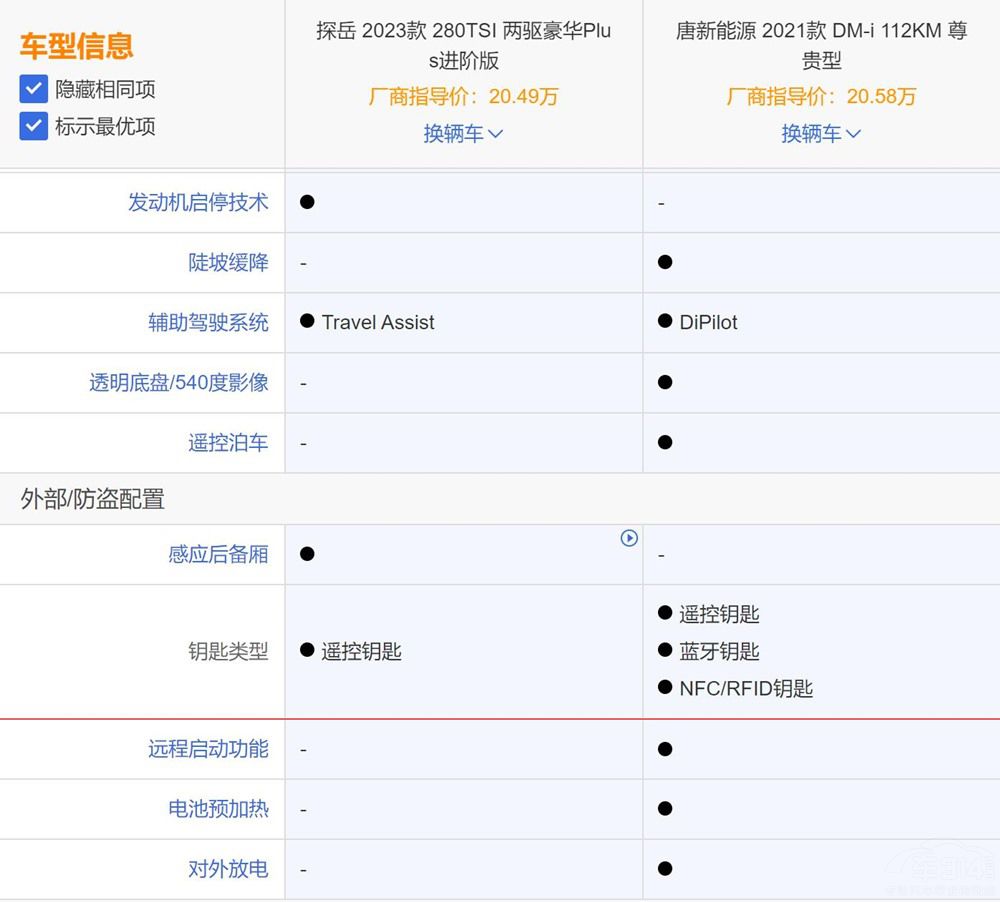Open 透明底盘/540度影像 parameter link
The image size is (1000, 902).
178,382
